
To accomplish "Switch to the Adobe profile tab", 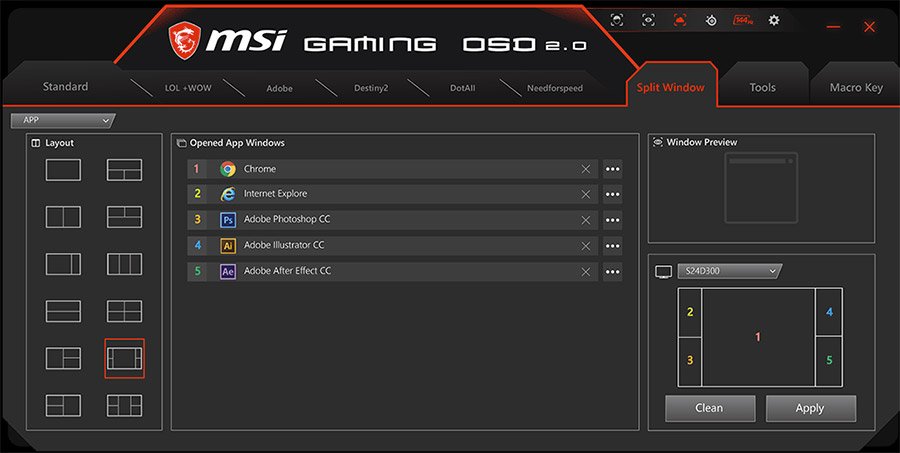I will (280, 88).
